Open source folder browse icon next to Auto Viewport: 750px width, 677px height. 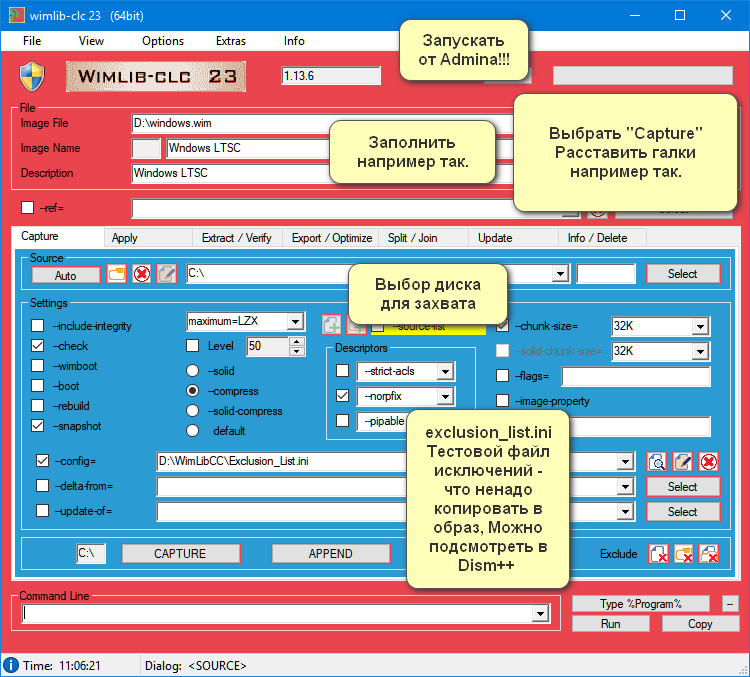point(116,274)
